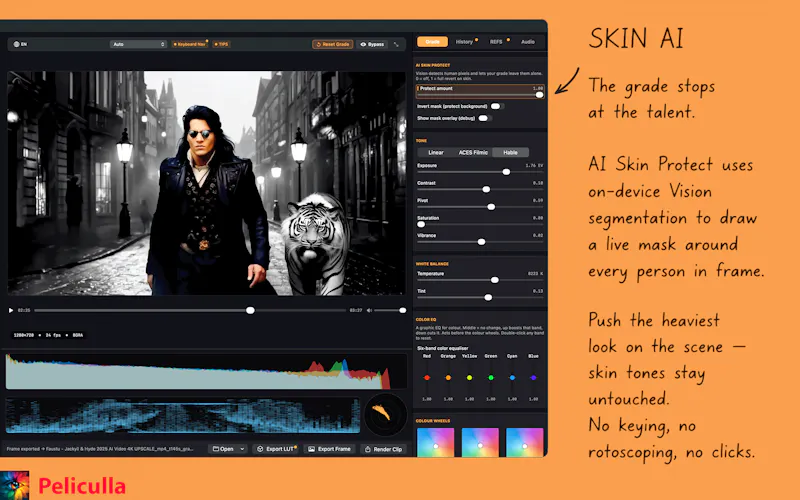Click the expand fullscreen arrows icon
Image resolution: width=800 pixels, height=500 pixels.
coord(396,44)
